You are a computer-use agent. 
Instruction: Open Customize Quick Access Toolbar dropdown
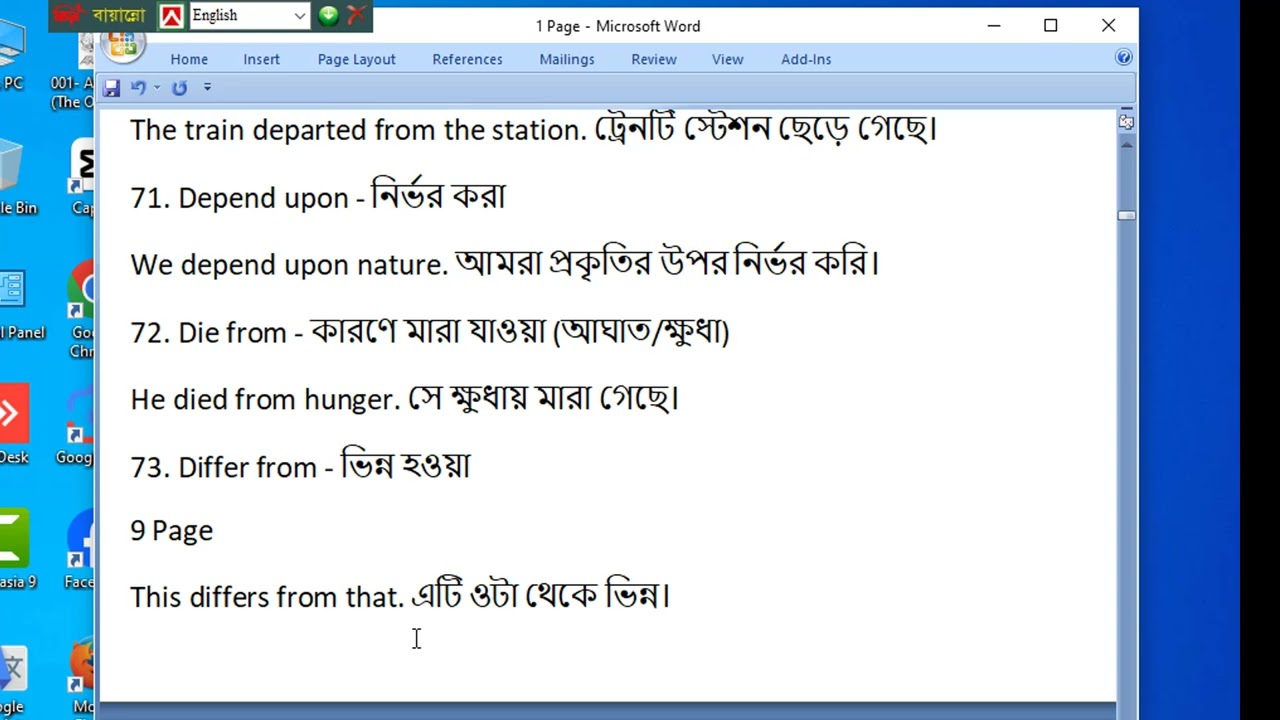coord(207,87)
